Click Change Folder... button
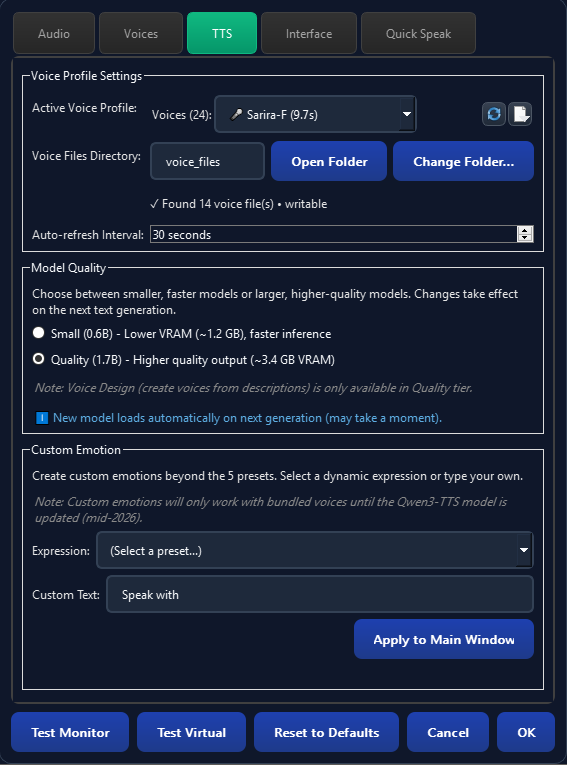 (x=464, y=161)
